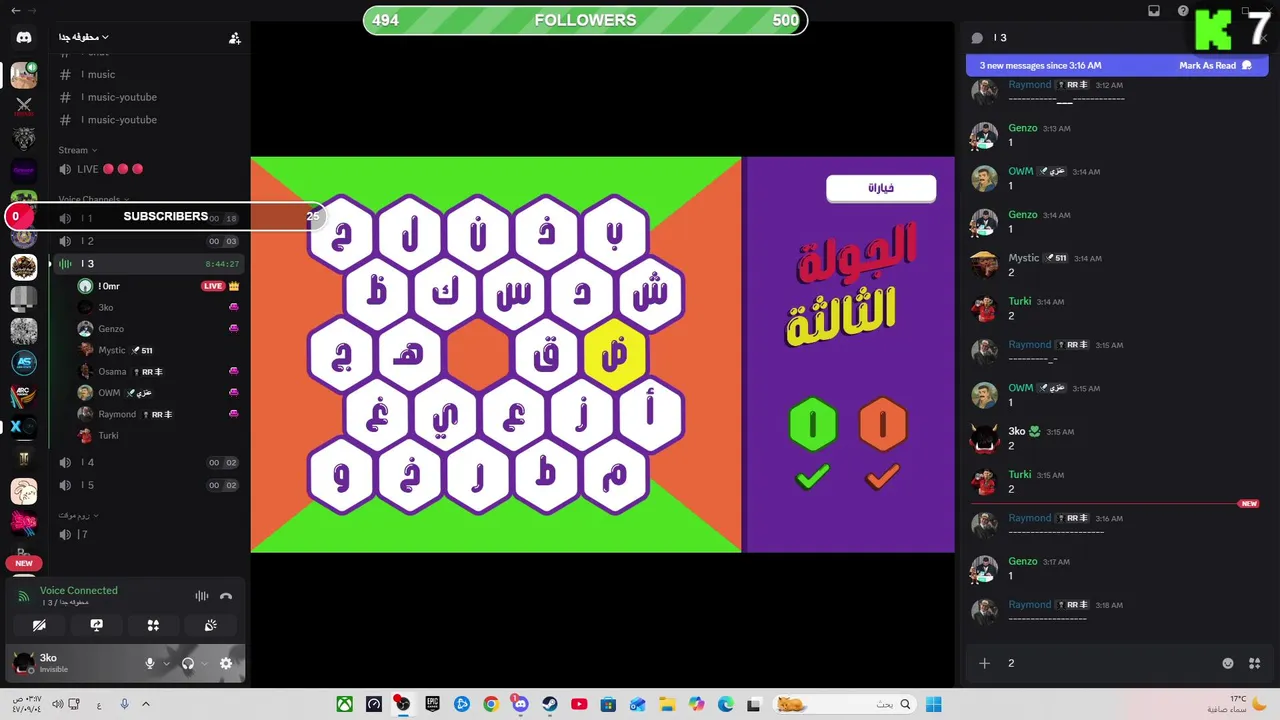The width and height of the screenshot is (1280, 720).
Task: Turn on camera in voice panel
Action: click(39, 625)
